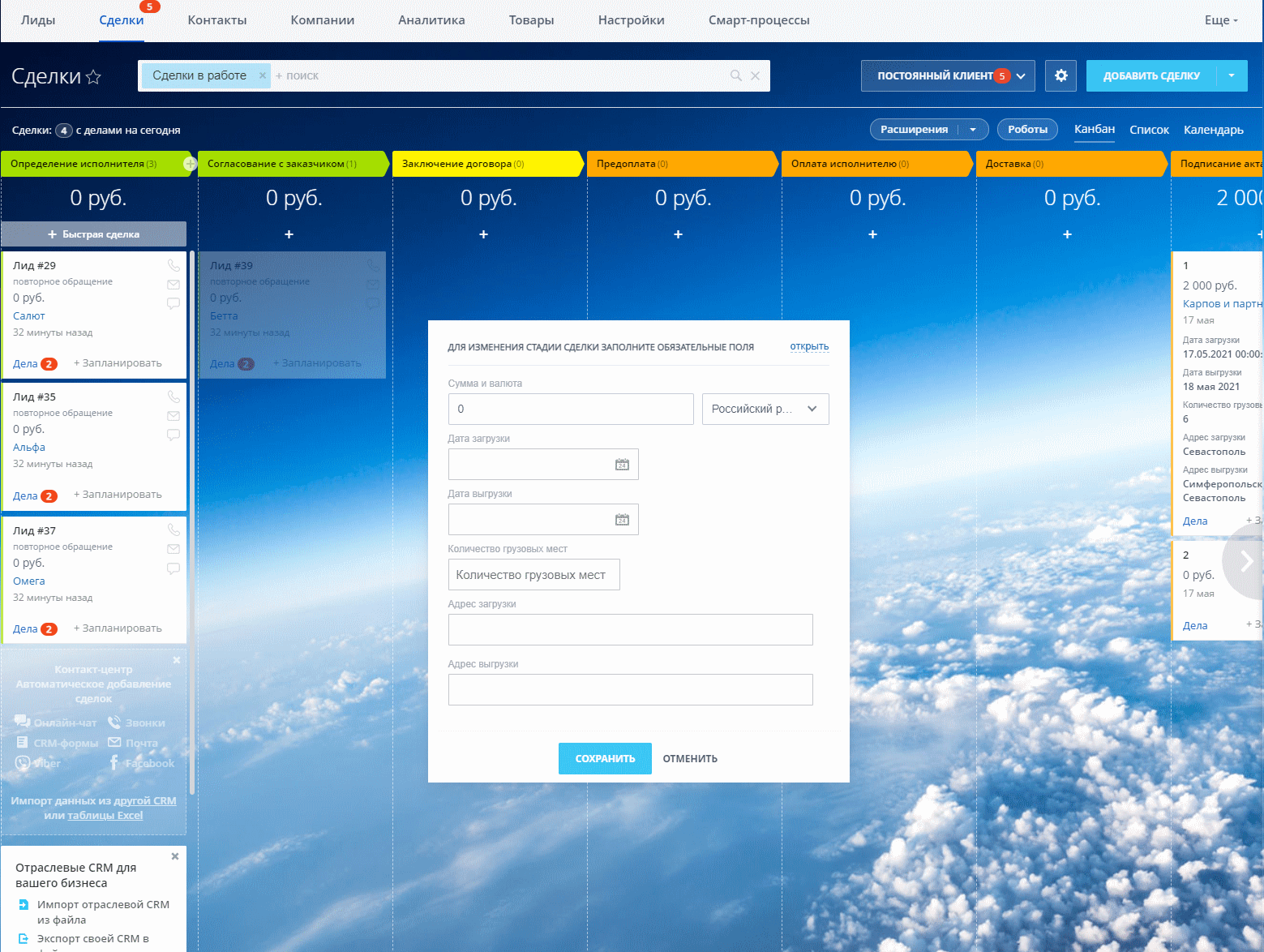Click the открыть link in the dialog

809,346
